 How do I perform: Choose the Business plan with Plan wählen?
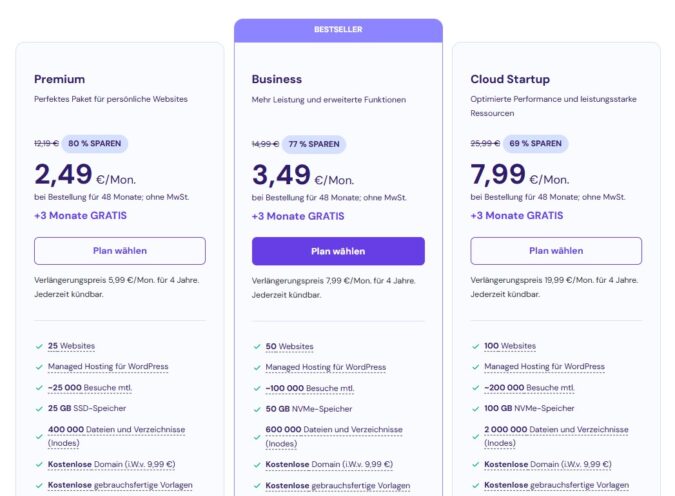pyautogui.click(x=338, y=251)
